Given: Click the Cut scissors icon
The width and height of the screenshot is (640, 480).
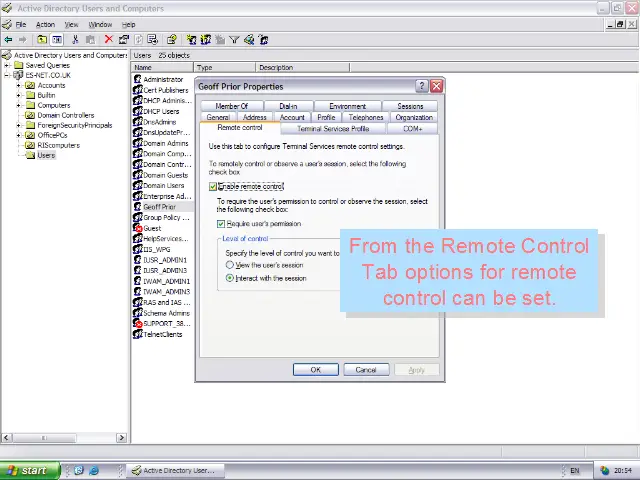Looking at the screenshot, I should coord(75,40).
